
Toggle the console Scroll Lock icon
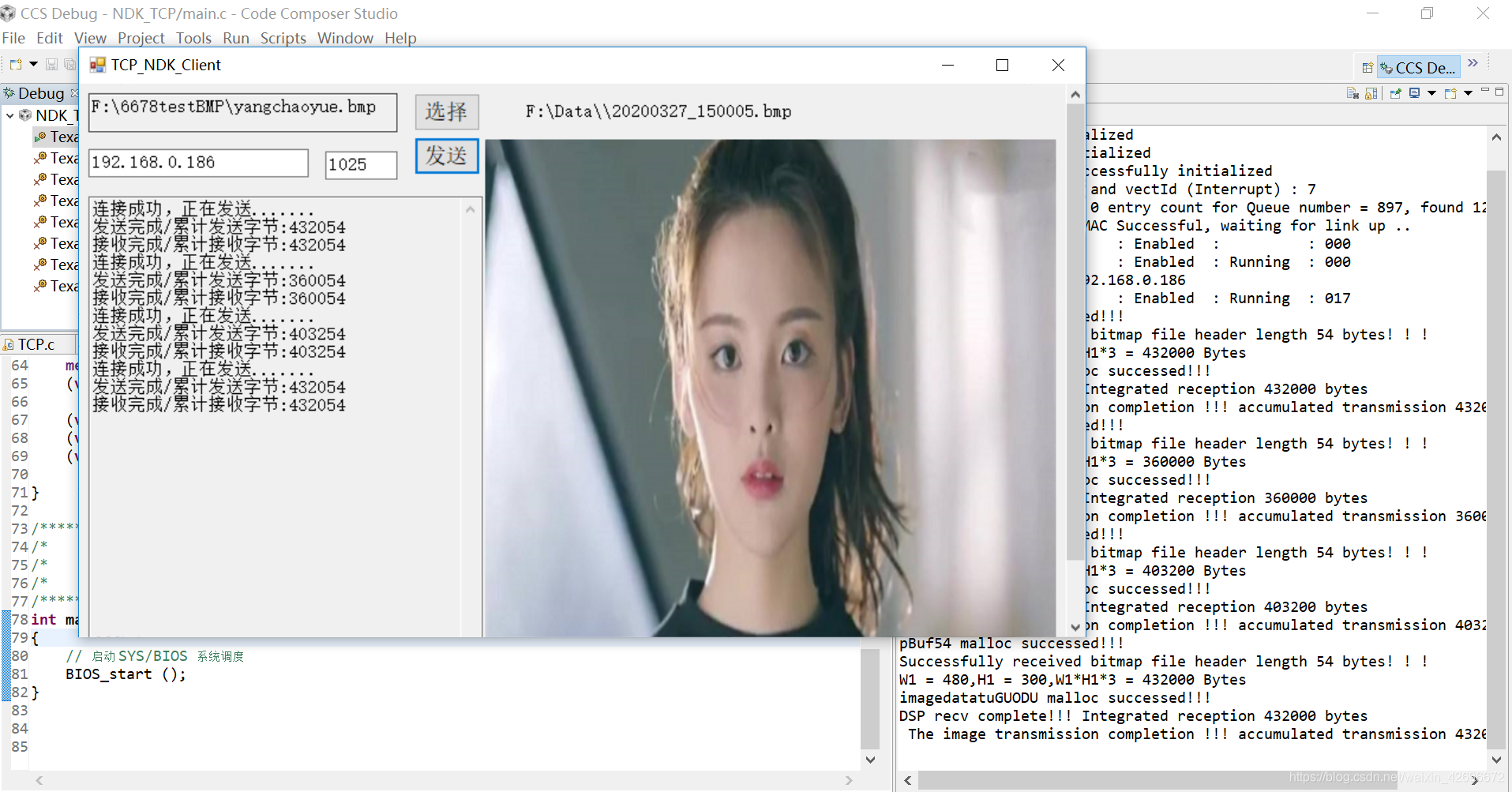pyautogui.click(x=1371, y=93)
